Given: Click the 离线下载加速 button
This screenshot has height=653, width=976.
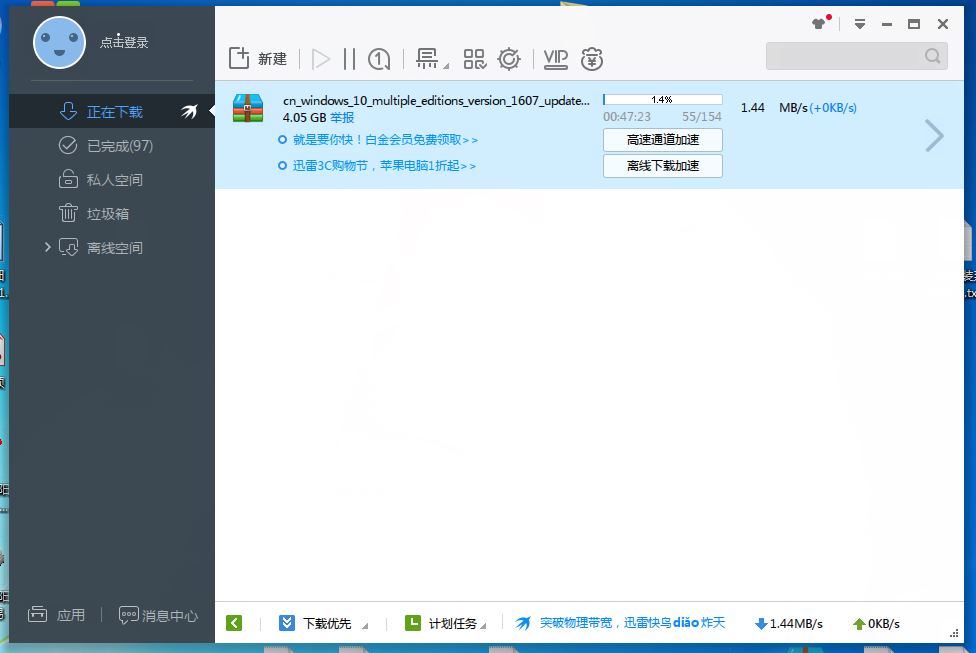Looking at the screenshot, I should pyautogui.click(x=662, y=166).
